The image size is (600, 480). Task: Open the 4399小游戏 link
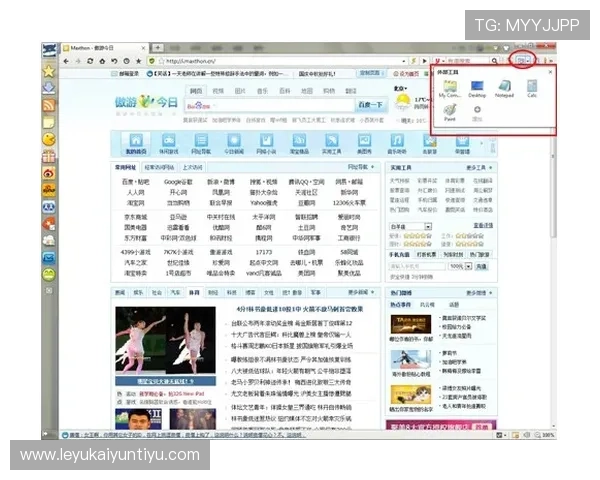135,252
